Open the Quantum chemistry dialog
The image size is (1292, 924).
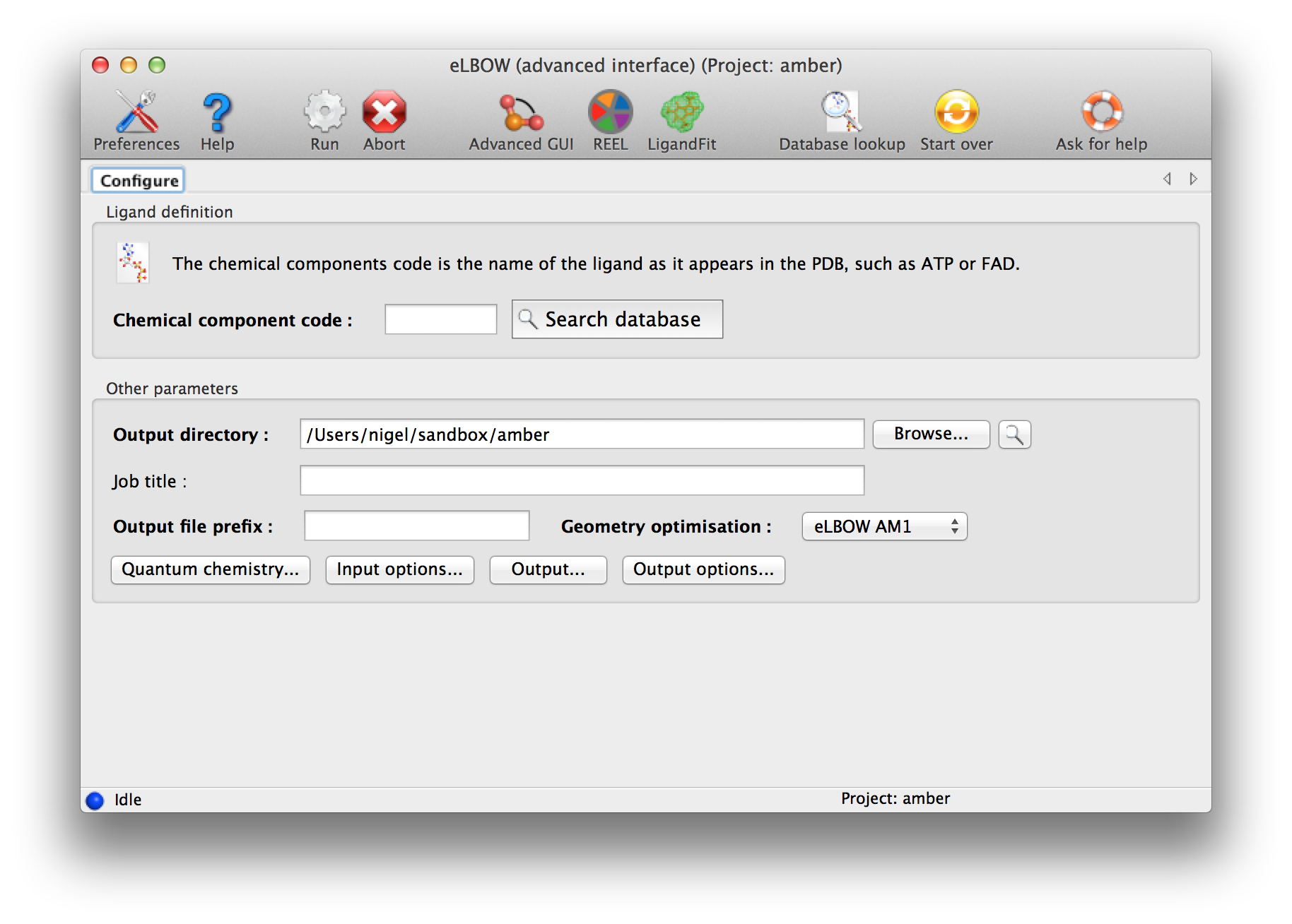tap(211, 569)
